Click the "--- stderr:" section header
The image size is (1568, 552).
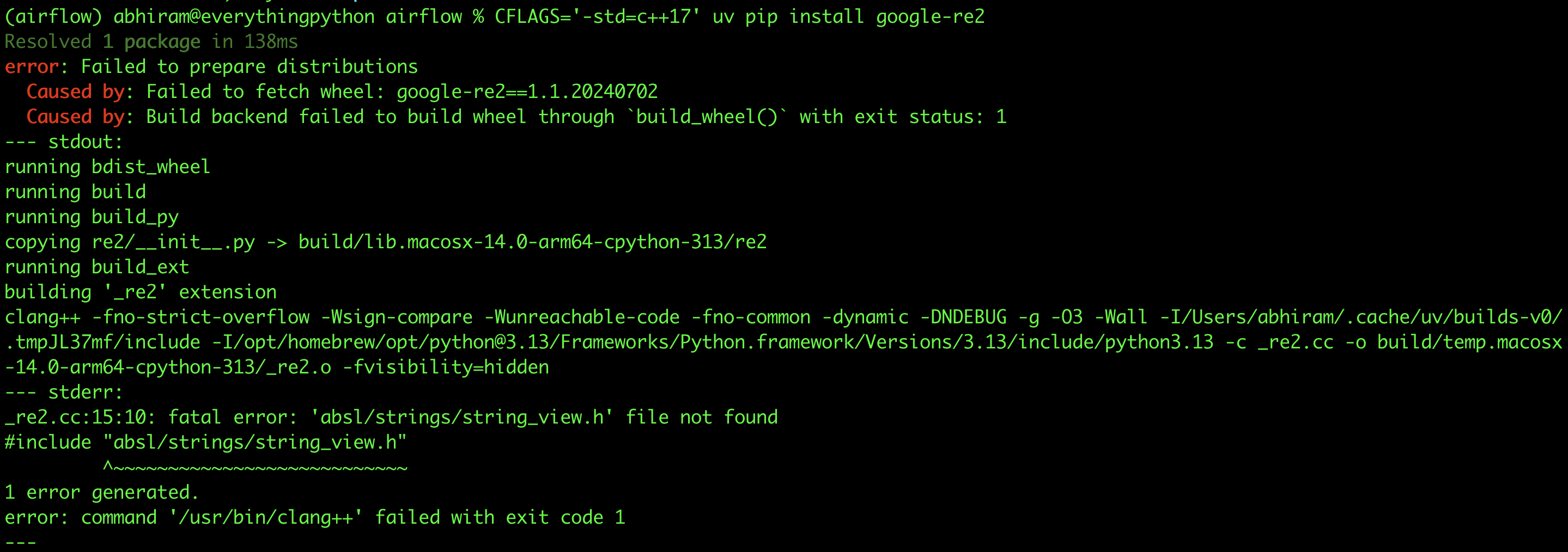click(63, 392)
